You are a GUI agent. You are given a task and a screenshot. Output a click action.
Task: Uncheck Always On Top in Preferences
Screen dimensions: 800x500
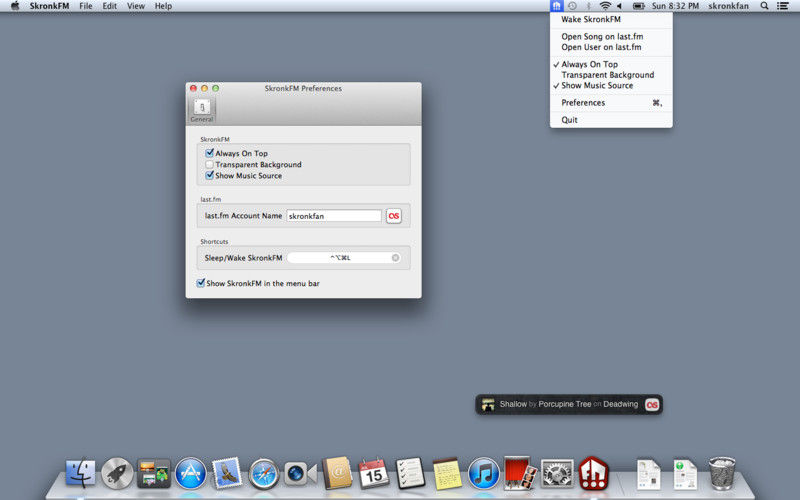coord(209,153)
